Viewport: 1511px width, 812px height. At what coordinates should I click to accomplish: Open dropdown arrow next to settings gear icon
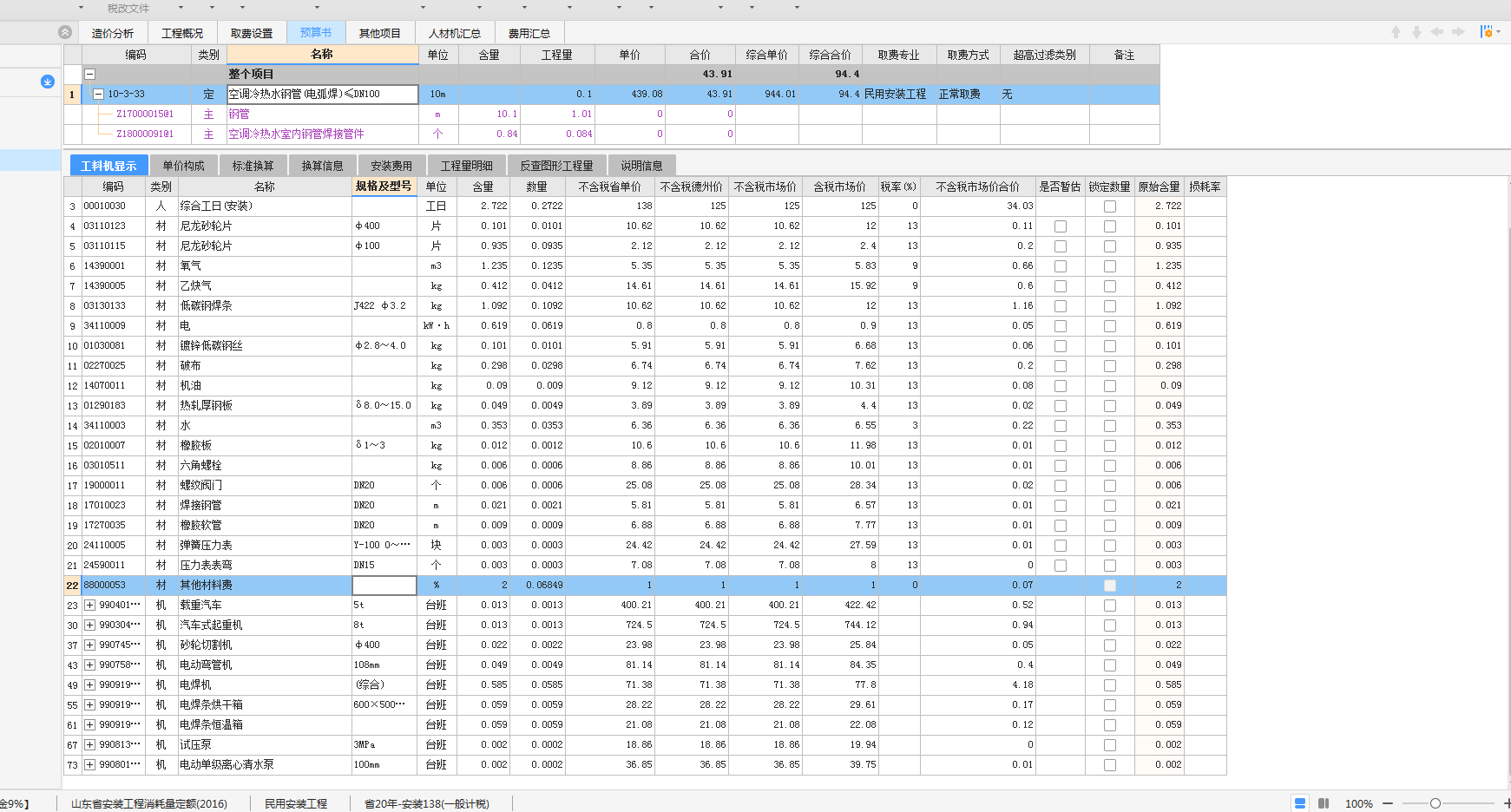[1499, 32]
